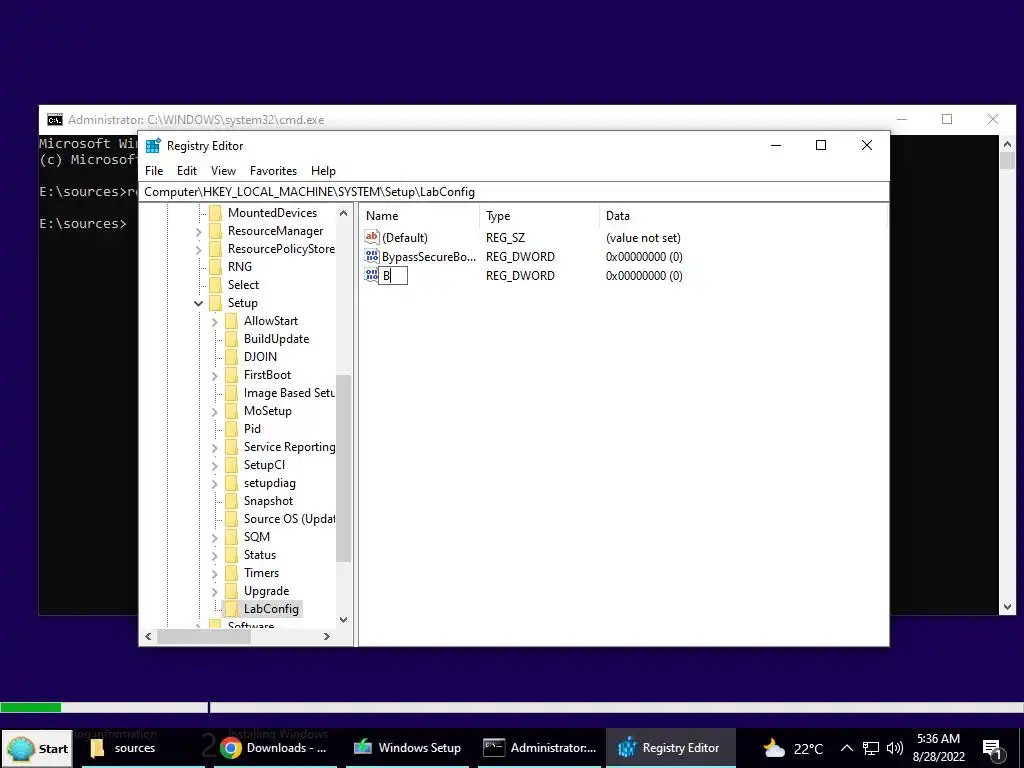Open the Favorites menu

point(273,170)
